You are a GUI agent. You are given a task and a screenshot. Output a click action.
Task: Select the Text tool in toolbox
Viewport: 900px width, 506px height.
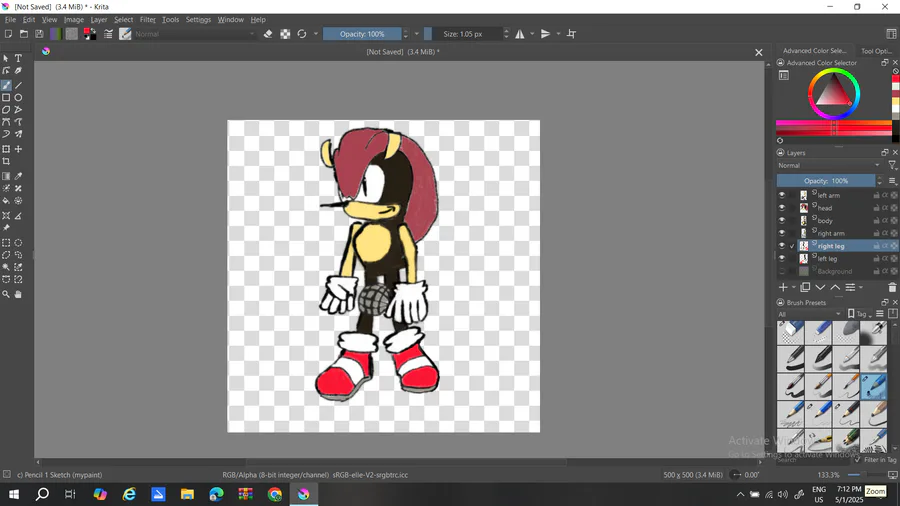pos(18,58)
